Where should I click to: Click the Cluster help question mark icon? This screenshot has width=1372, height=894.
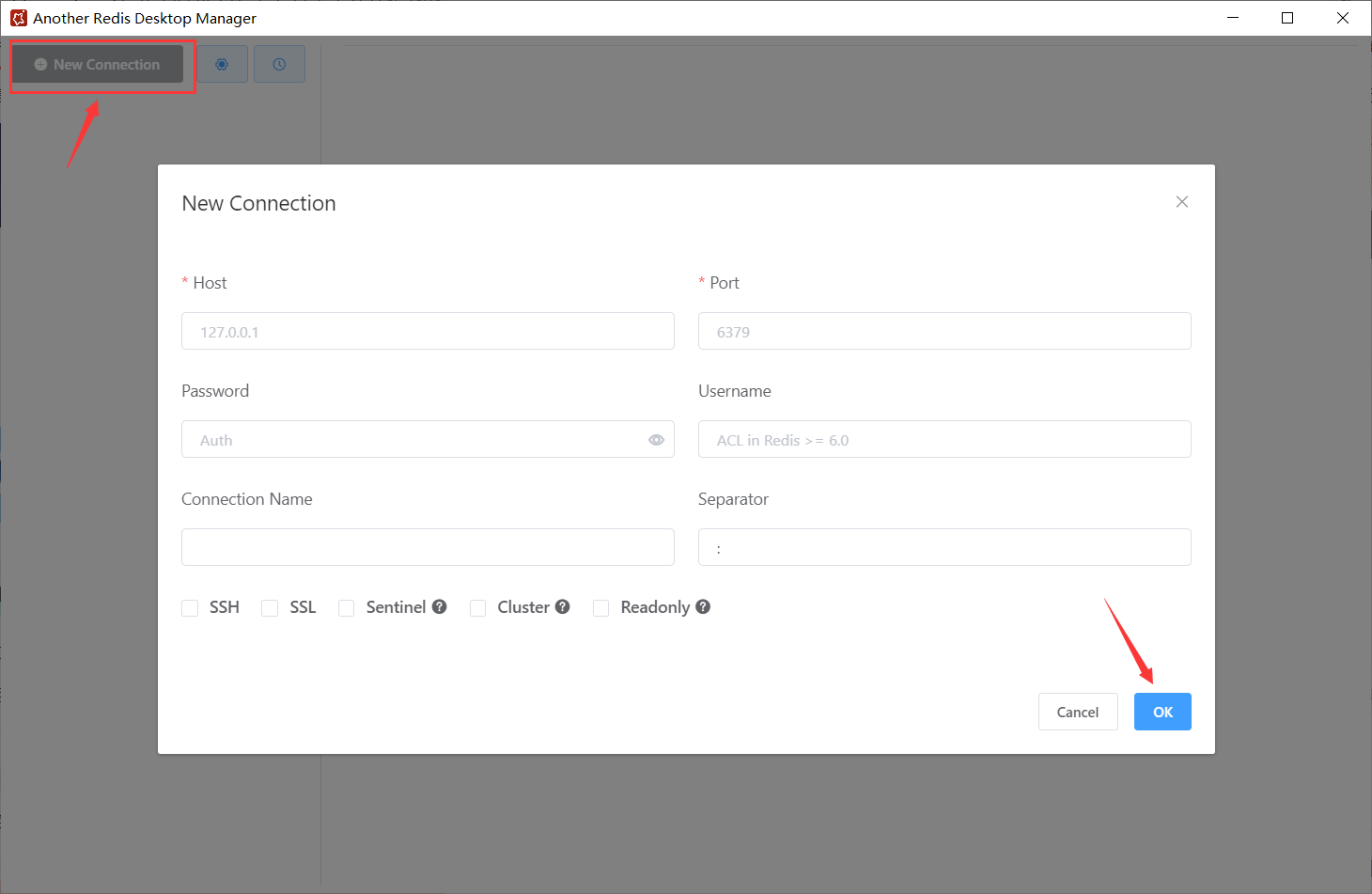(562, 607)
